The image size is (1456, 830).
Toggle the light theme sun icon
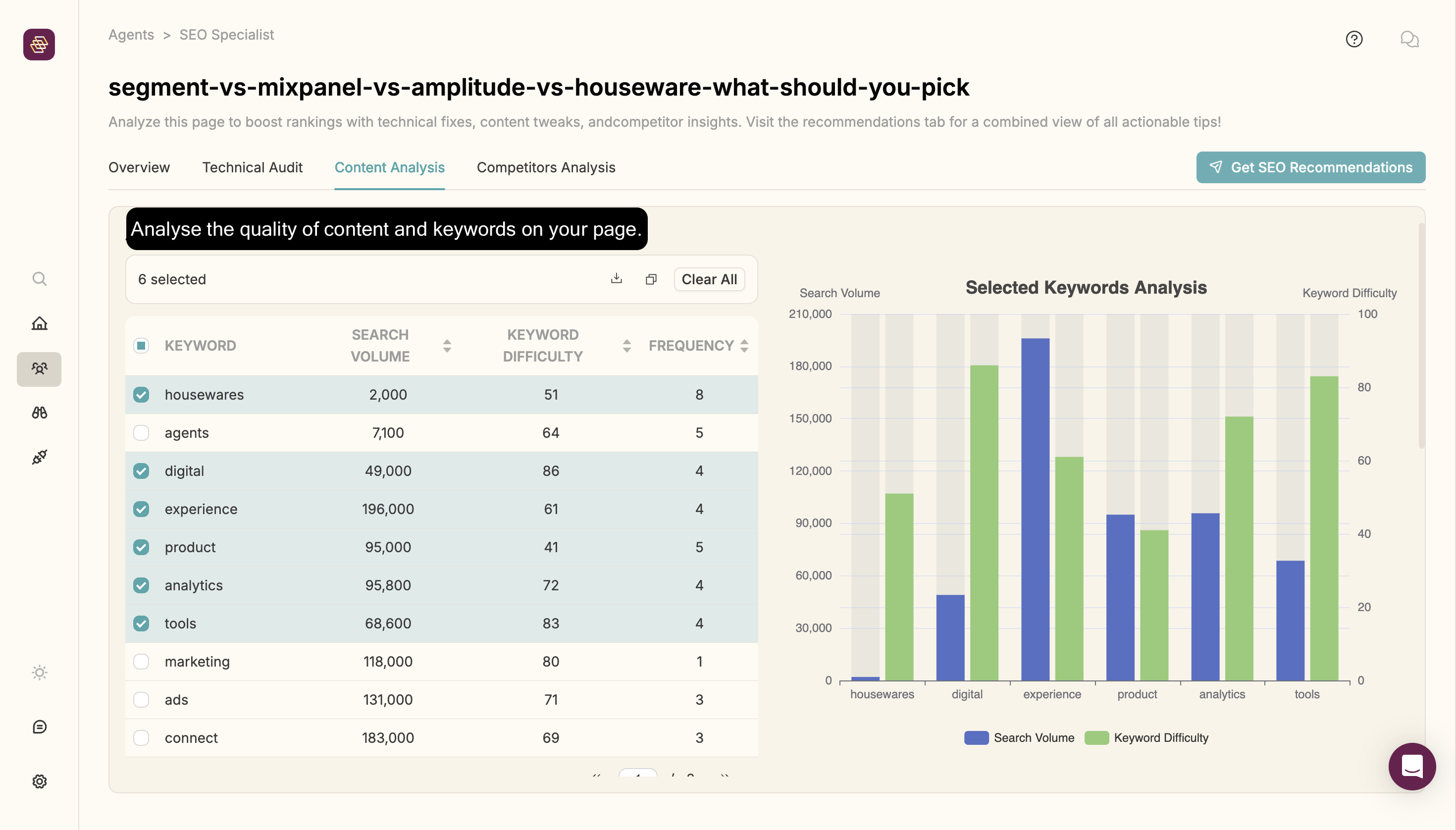pos(39,673)
